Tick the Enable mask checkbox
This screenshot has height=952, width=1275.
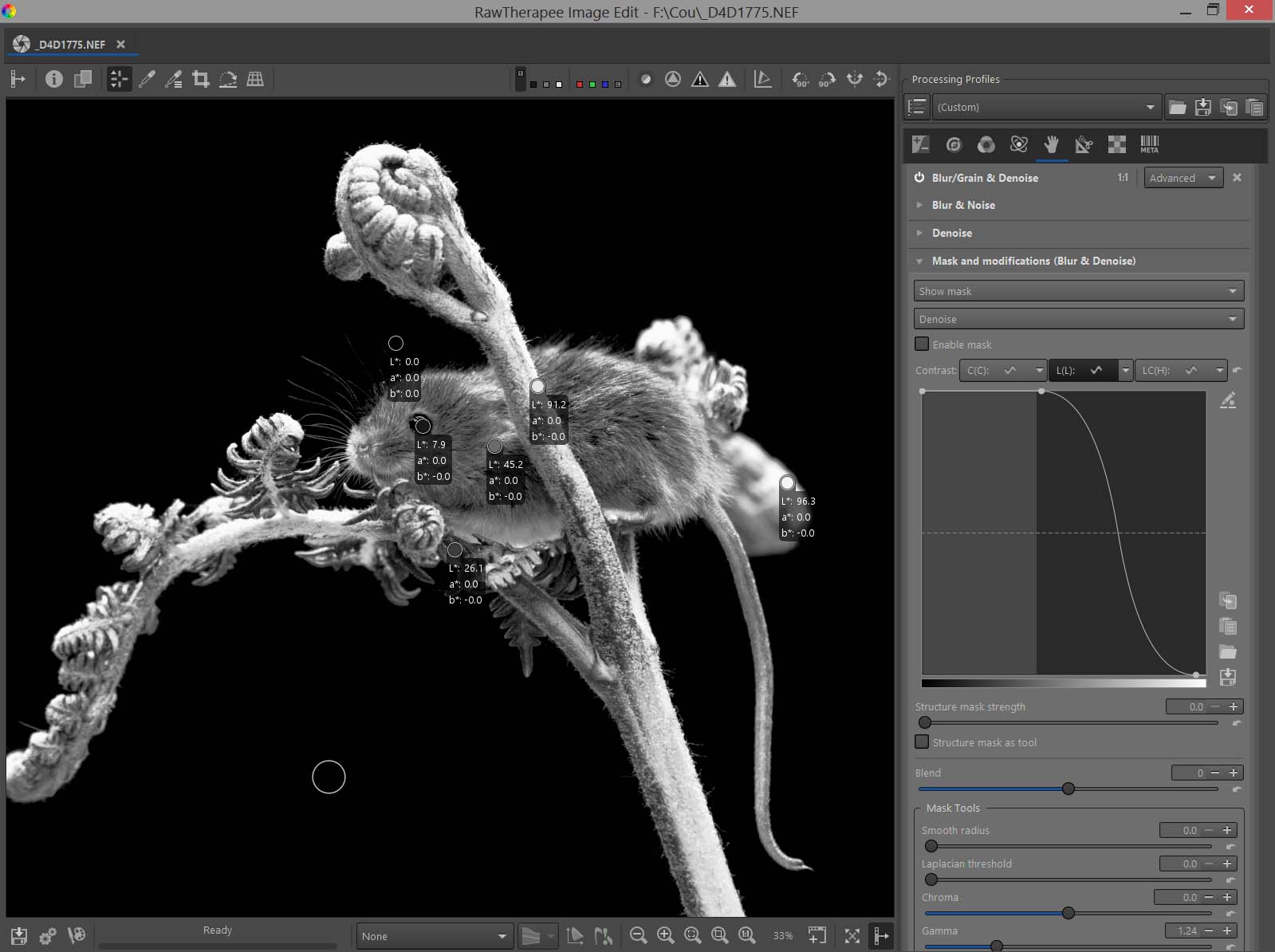[x=922, y=344]
